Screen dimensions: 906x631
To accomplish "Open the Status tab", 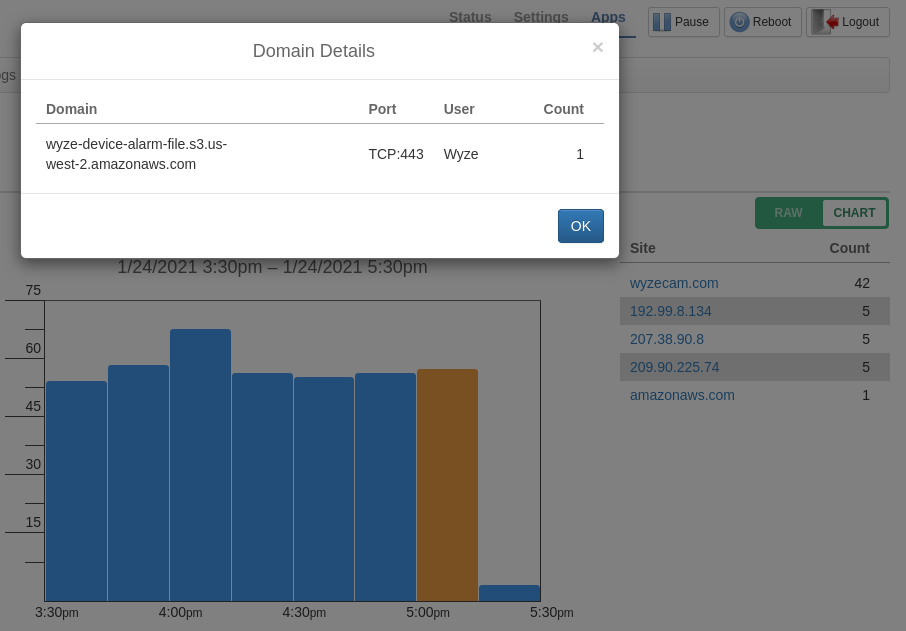I will click(470, 17).
